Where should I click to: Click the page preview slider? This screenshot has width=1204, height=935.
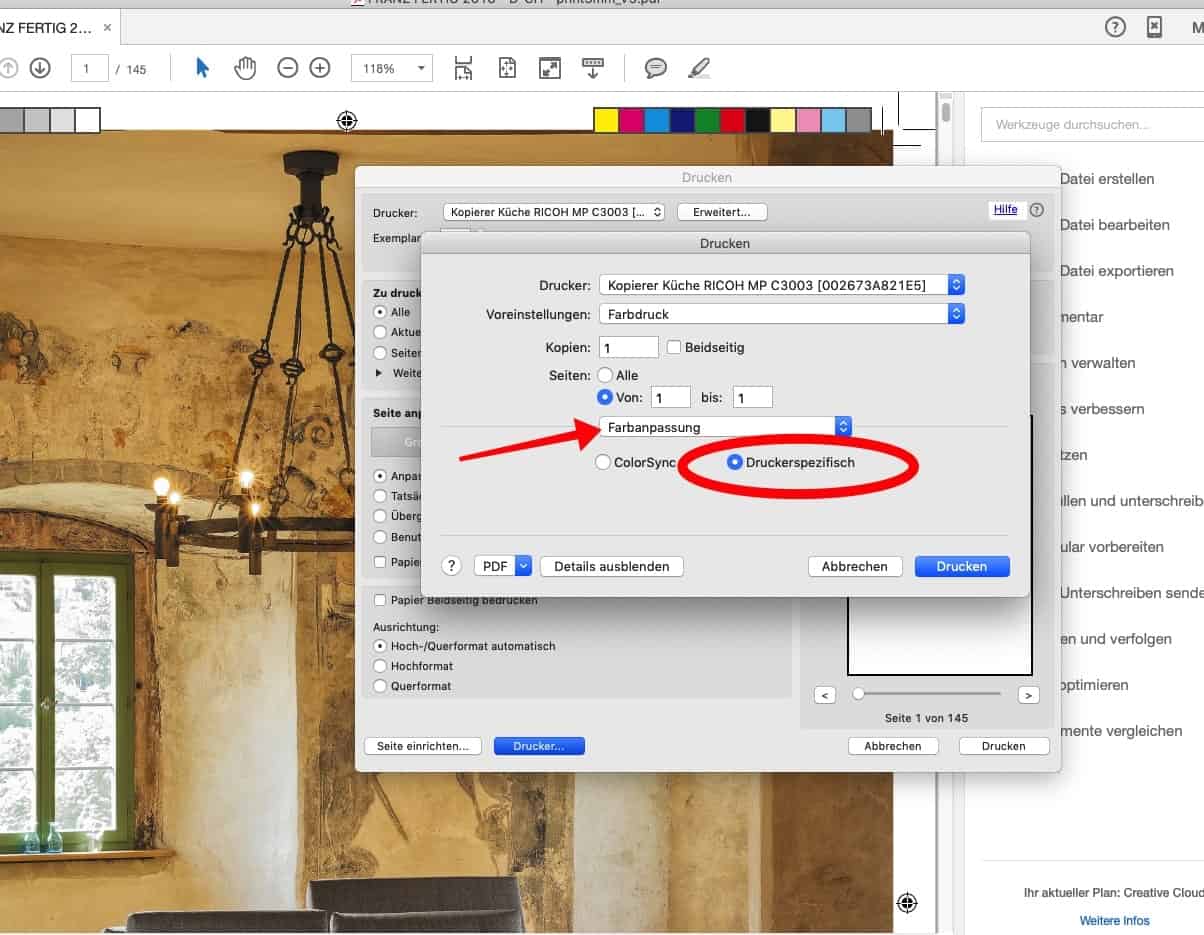coord(859,694)
